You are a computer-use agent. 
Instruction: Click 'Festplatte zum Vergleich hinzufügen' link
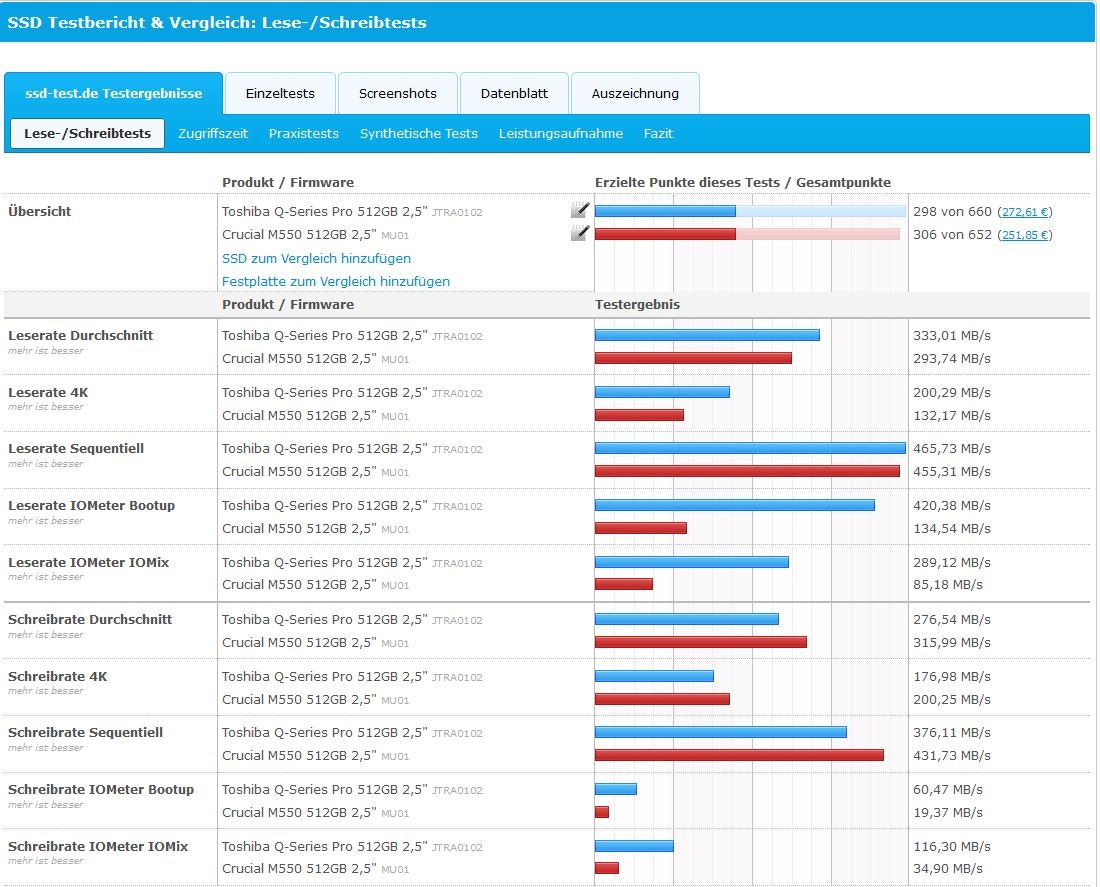(336, 281)
